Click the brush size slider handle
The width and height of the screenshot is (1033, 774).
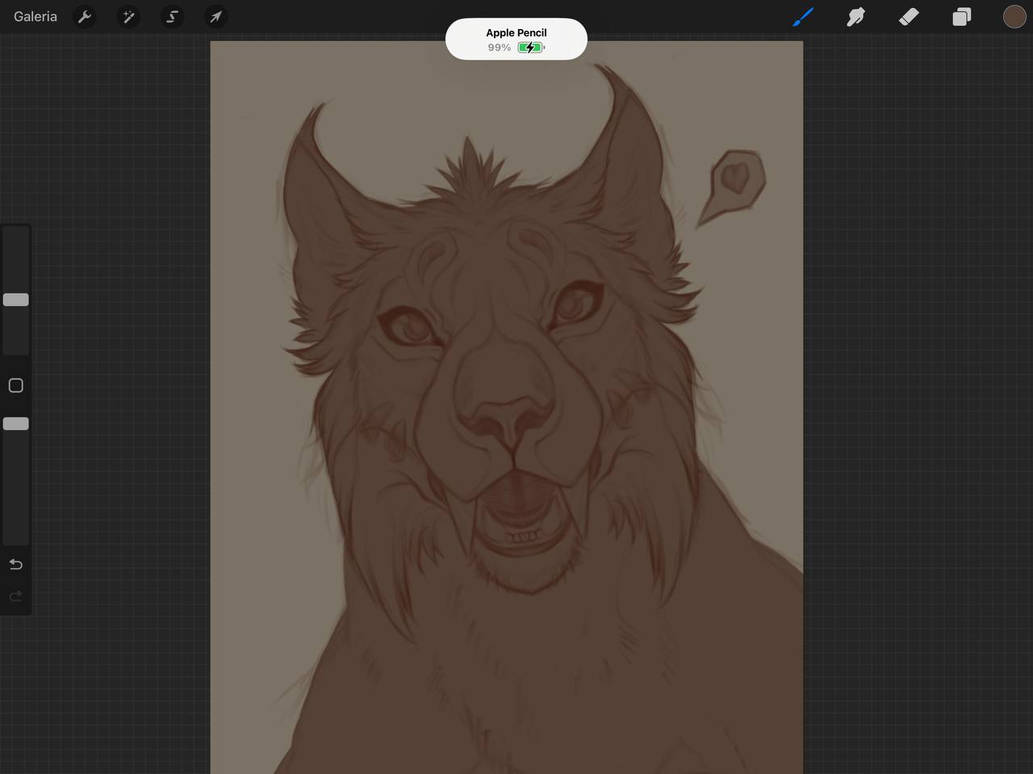pyautogui.click(x=16, y=300)
